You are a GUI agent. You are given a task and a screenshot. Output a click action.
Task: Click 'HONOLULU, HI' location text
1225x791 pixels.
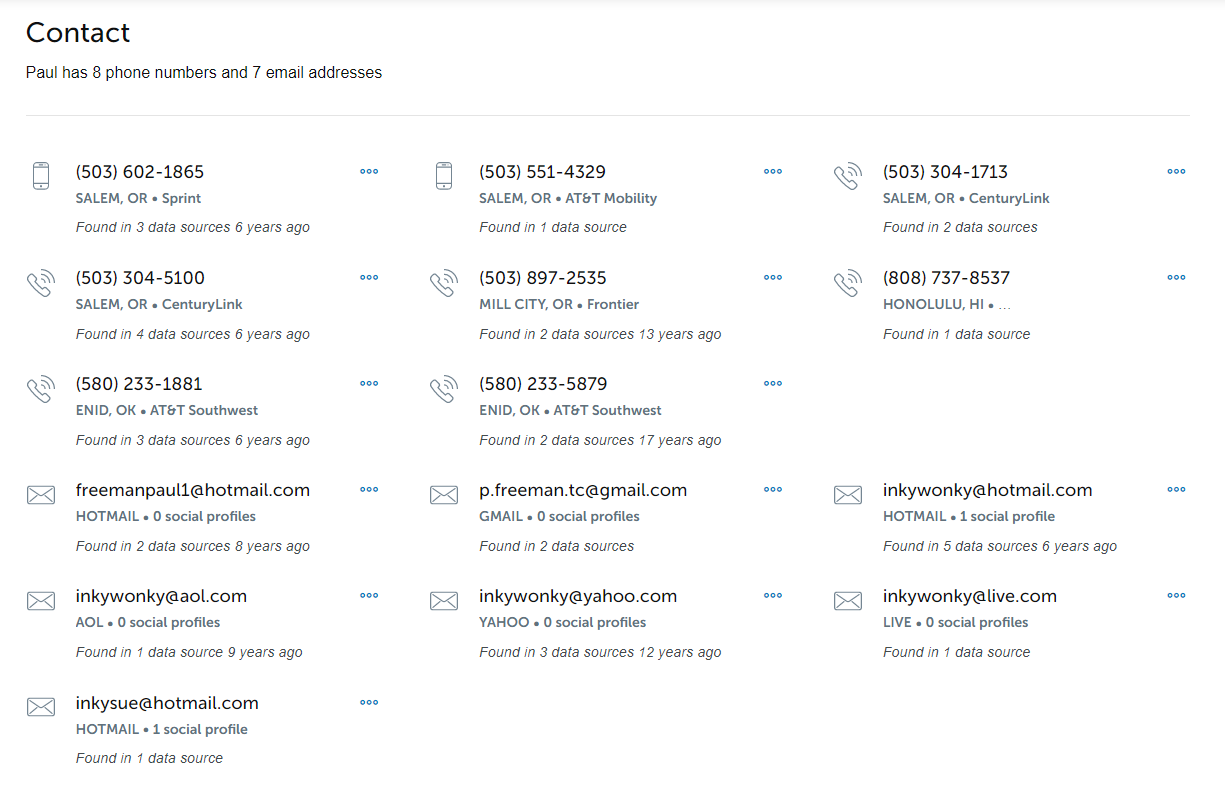[x=933, y=304]
